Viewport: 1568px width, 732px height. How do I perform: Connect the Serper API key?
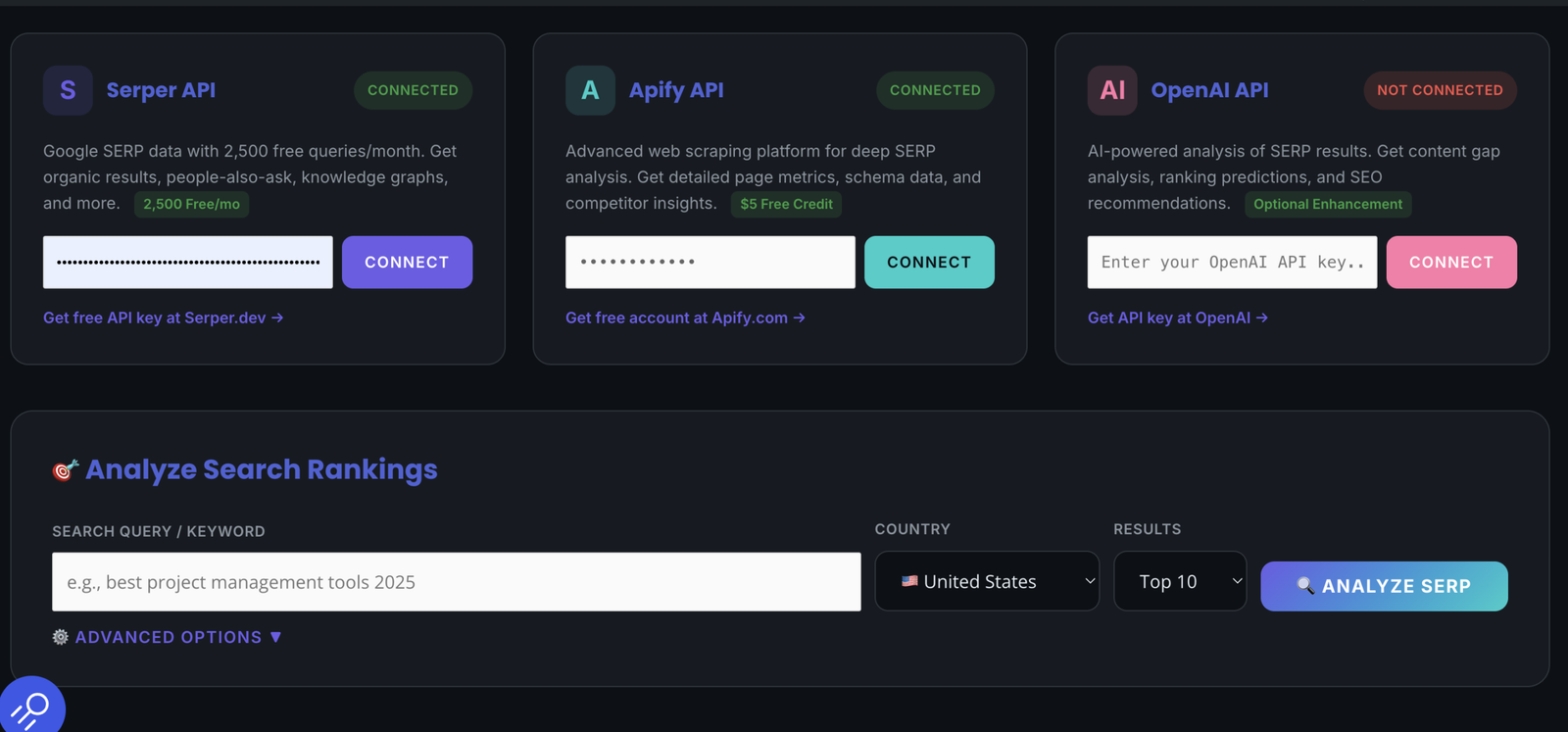pos(407,263)
